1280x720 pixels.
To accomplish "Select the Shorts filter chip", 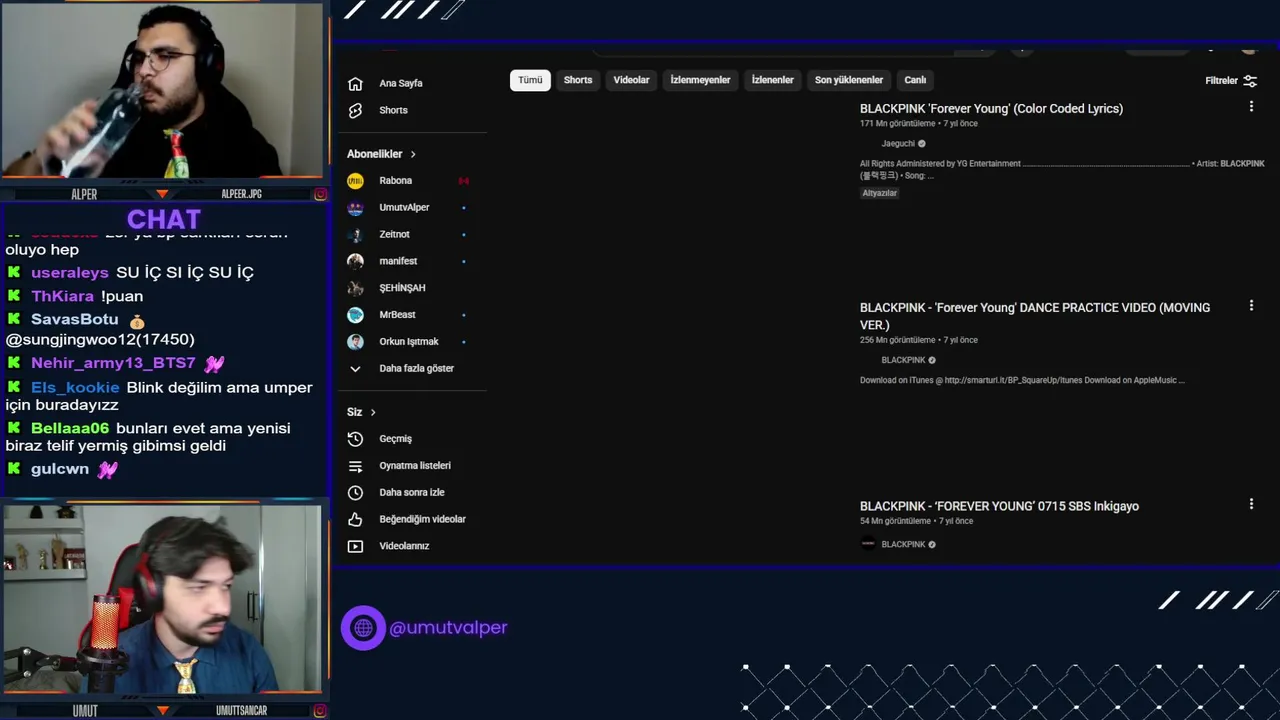I will click(578, 80).
